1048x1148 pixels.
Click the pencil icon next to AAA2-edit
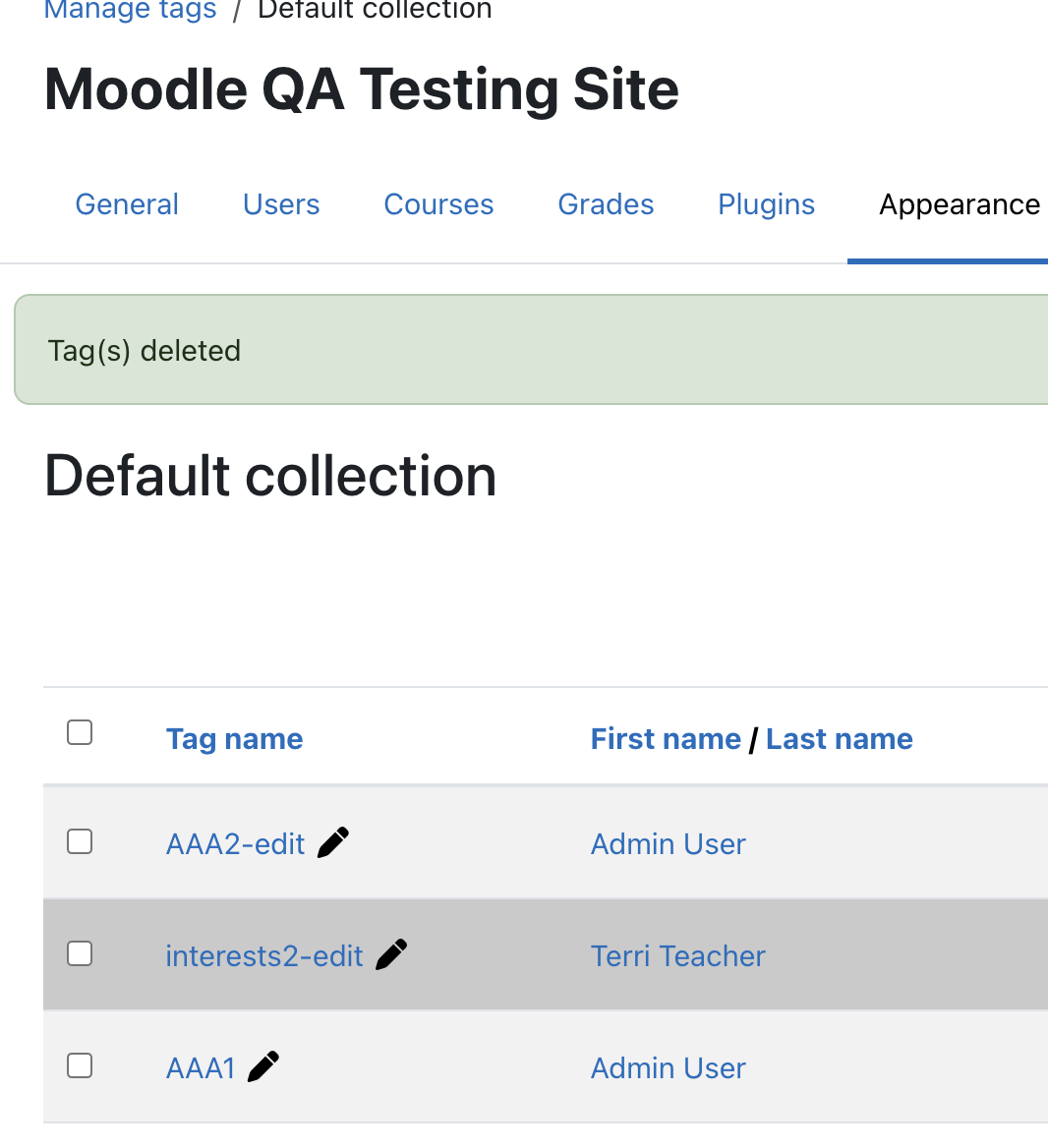[333, 842]
